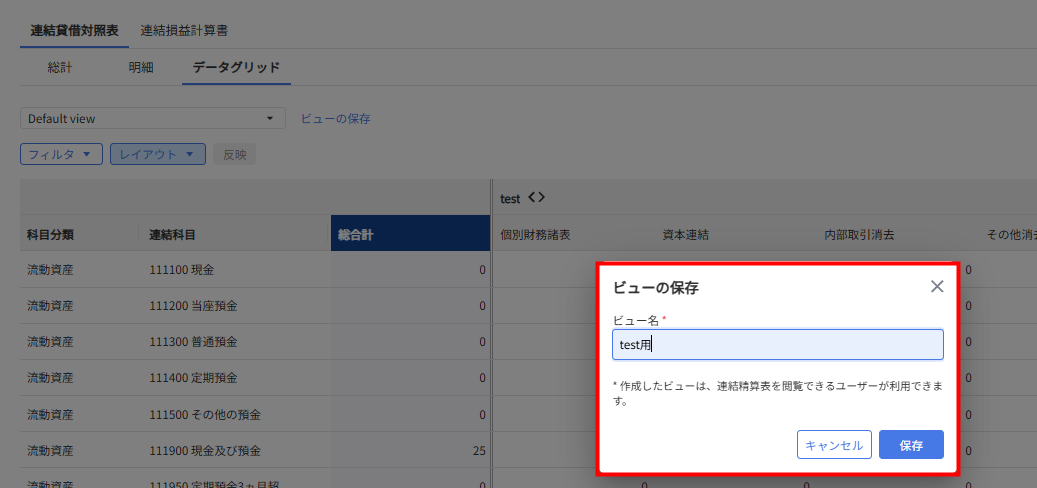Open the 明細 sub-tab
The image size is (1037, 488).
[x=141, y=68]
